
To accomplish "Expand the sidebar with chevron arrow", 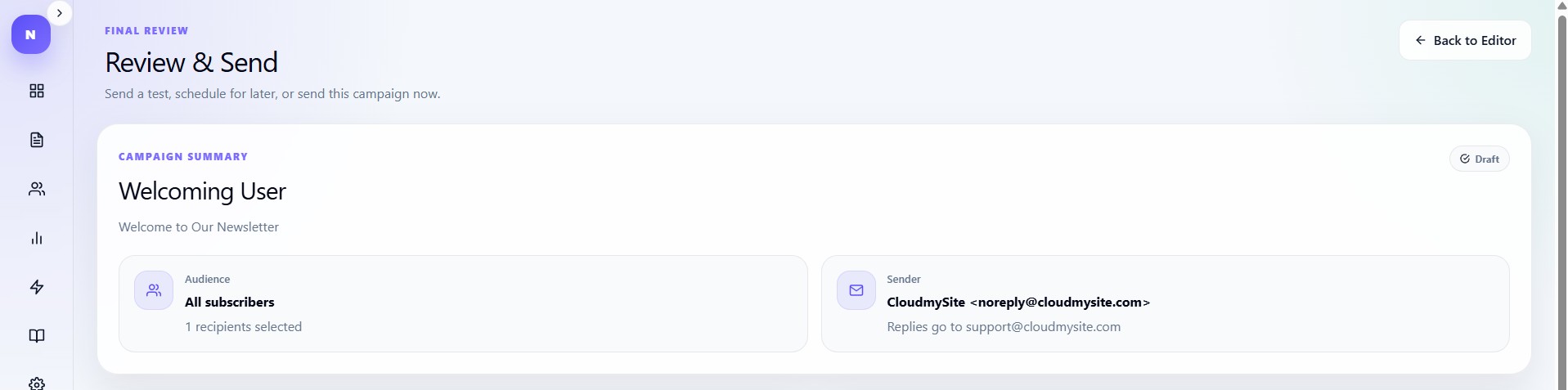I will (60, 13).
